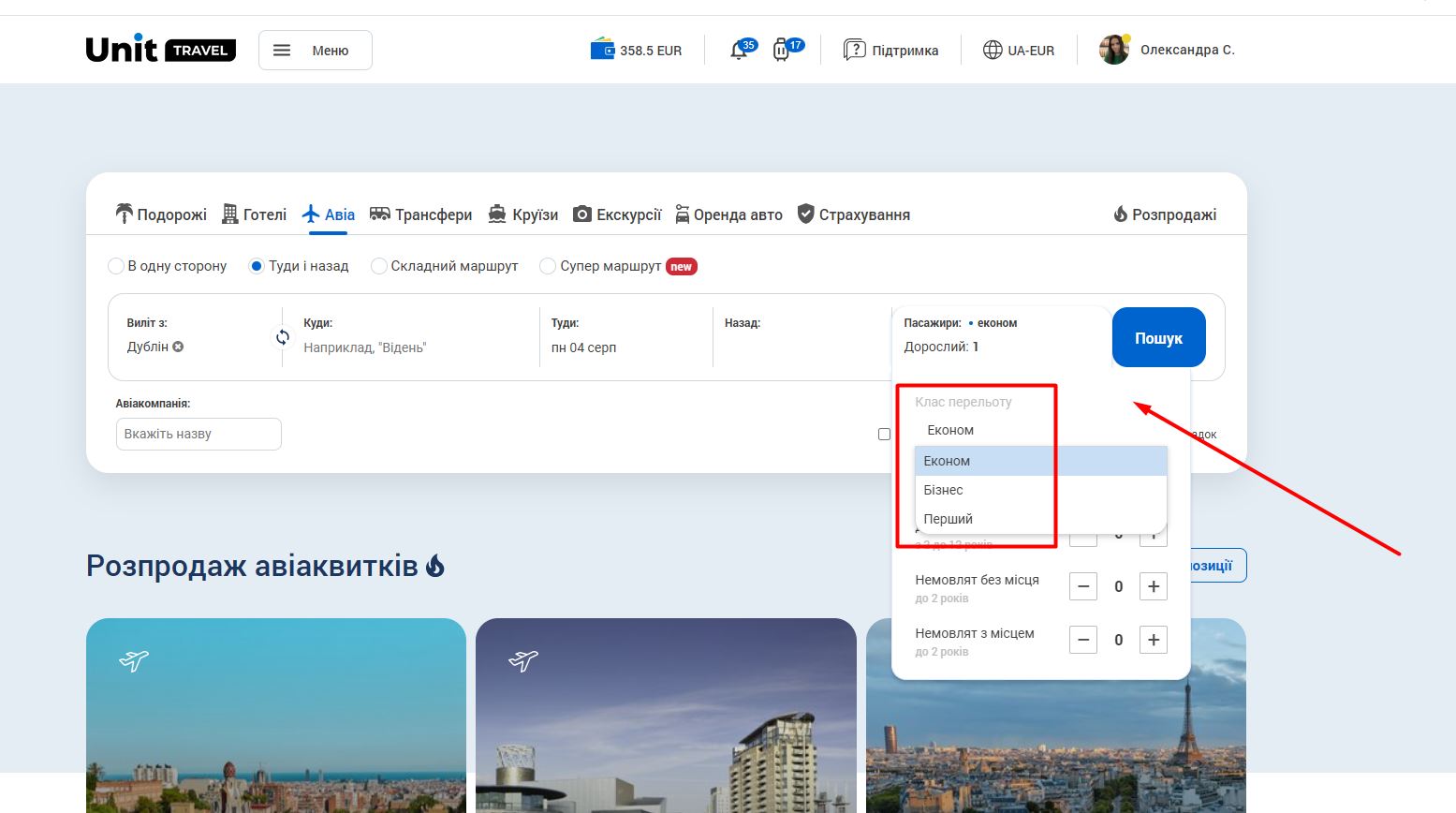
Task: Choose Перший flight class
Action: click(1040, 519)
